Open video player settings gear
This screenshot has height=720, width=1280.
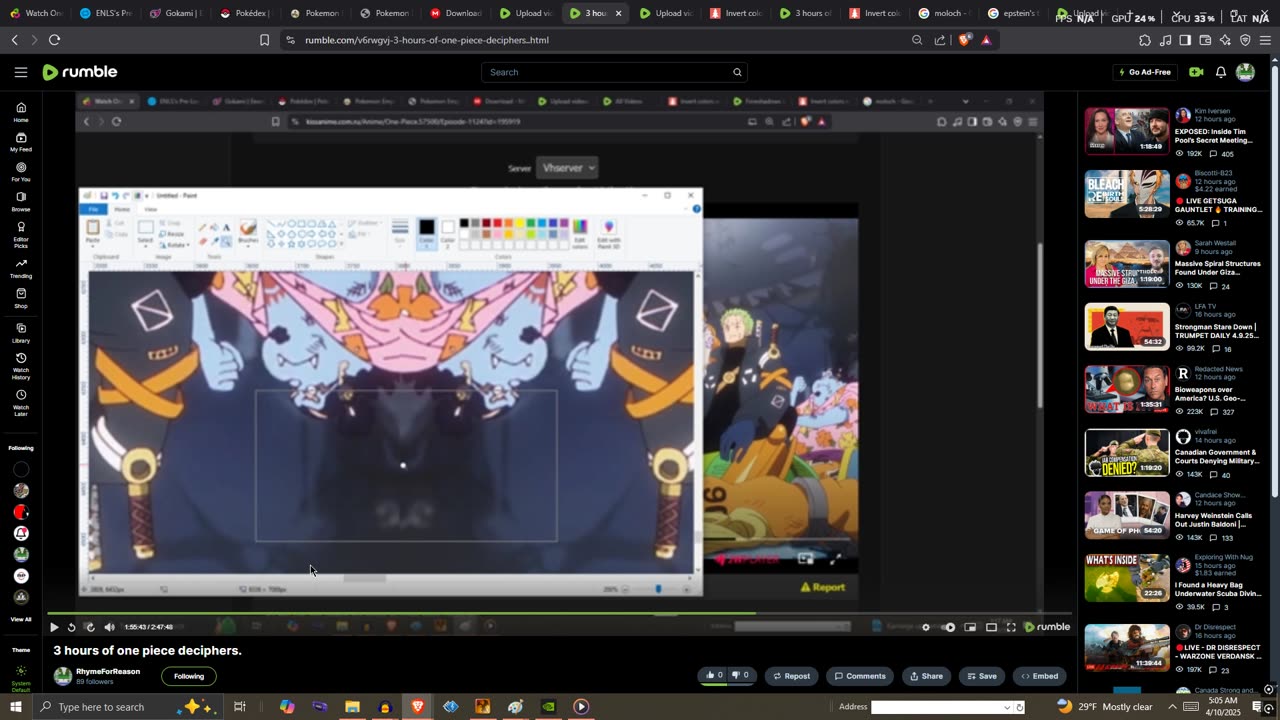pos(926,627)
